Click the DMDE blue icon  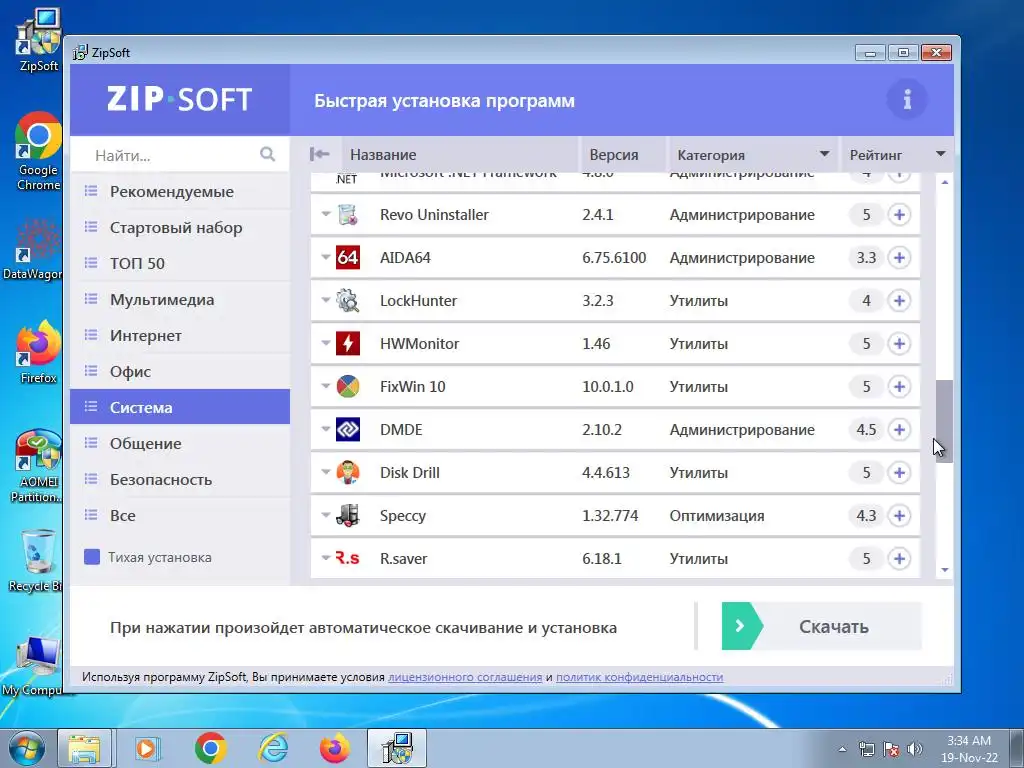(x=347, y=430)
